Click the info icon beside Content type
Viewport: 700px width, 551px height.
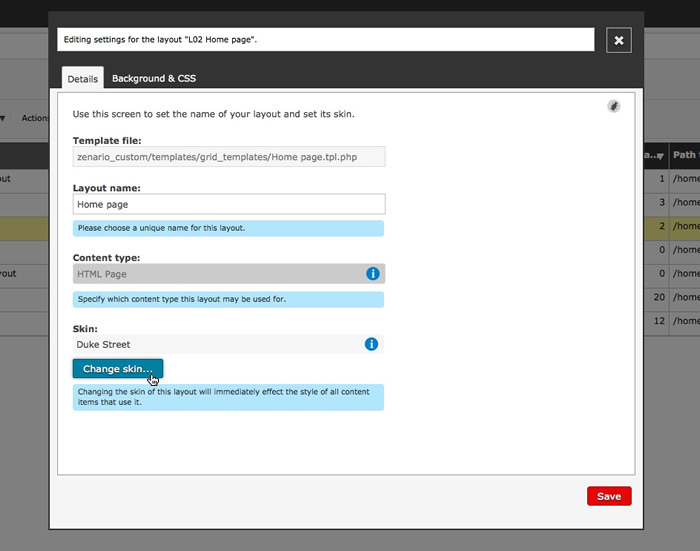pos(372,273)
